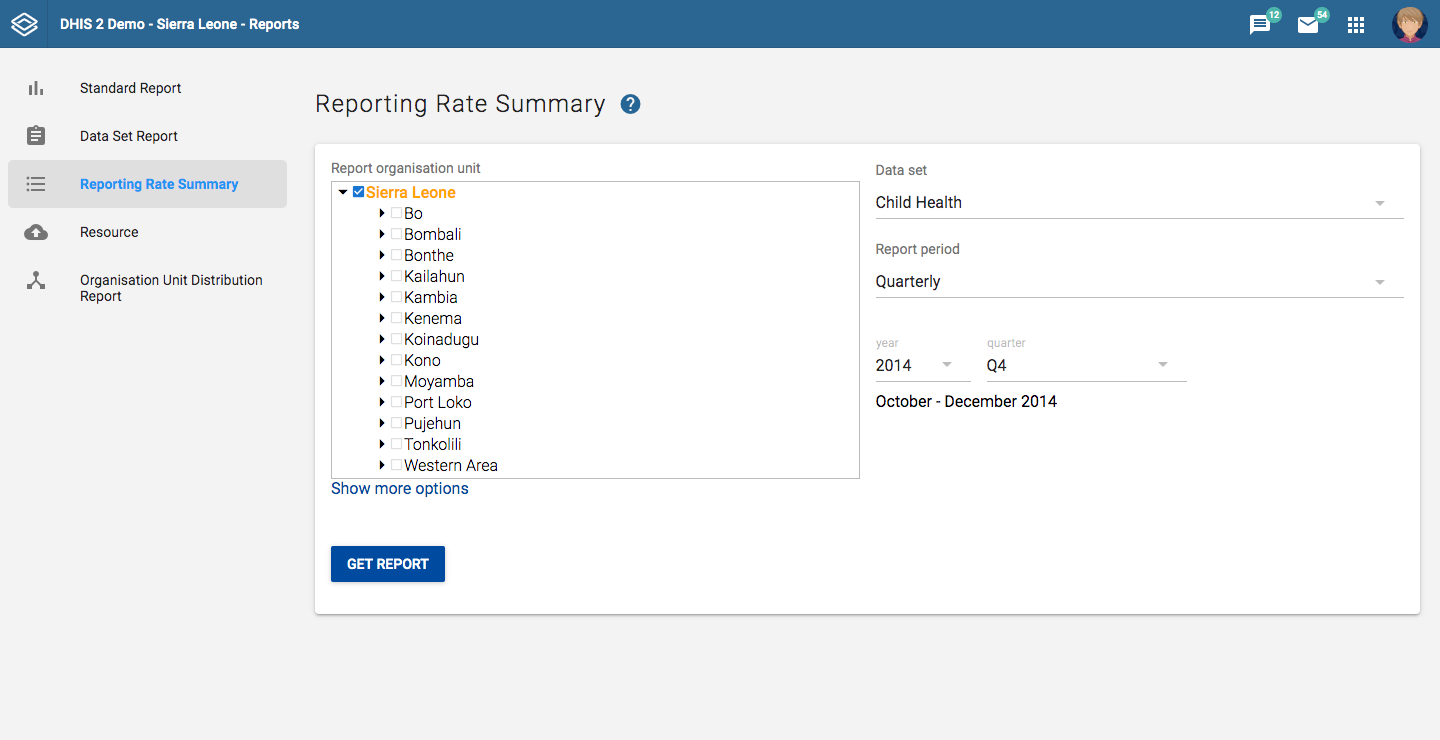Open the apps grid menu

[1356, 25]
